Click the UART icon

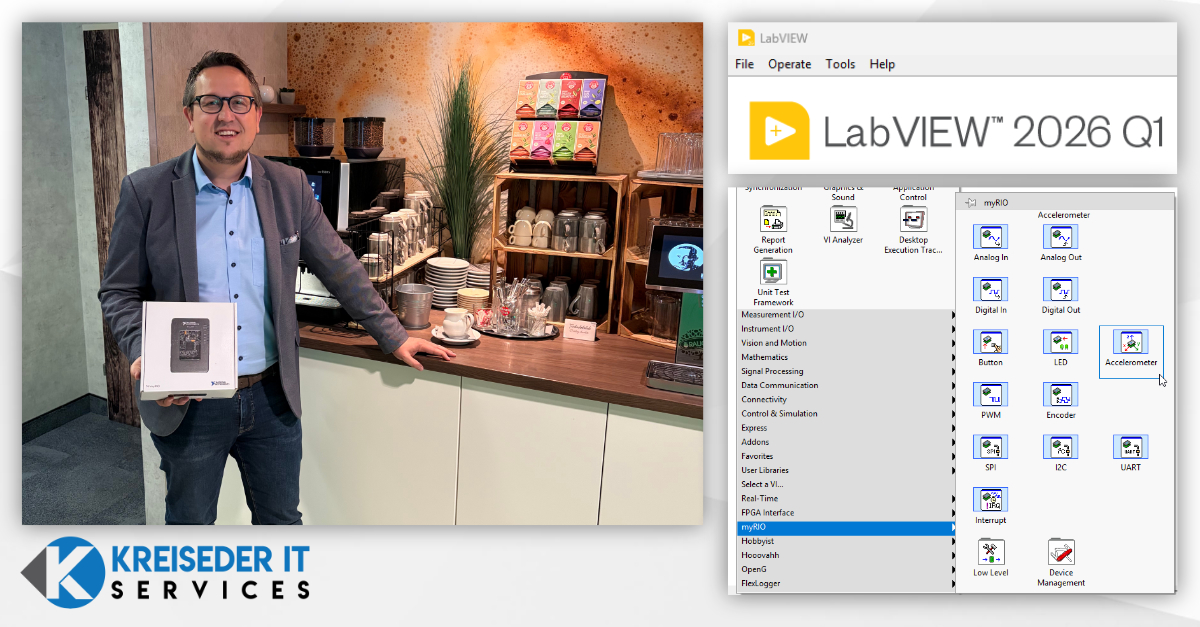pyautogui.click(x=1130, y=447)
